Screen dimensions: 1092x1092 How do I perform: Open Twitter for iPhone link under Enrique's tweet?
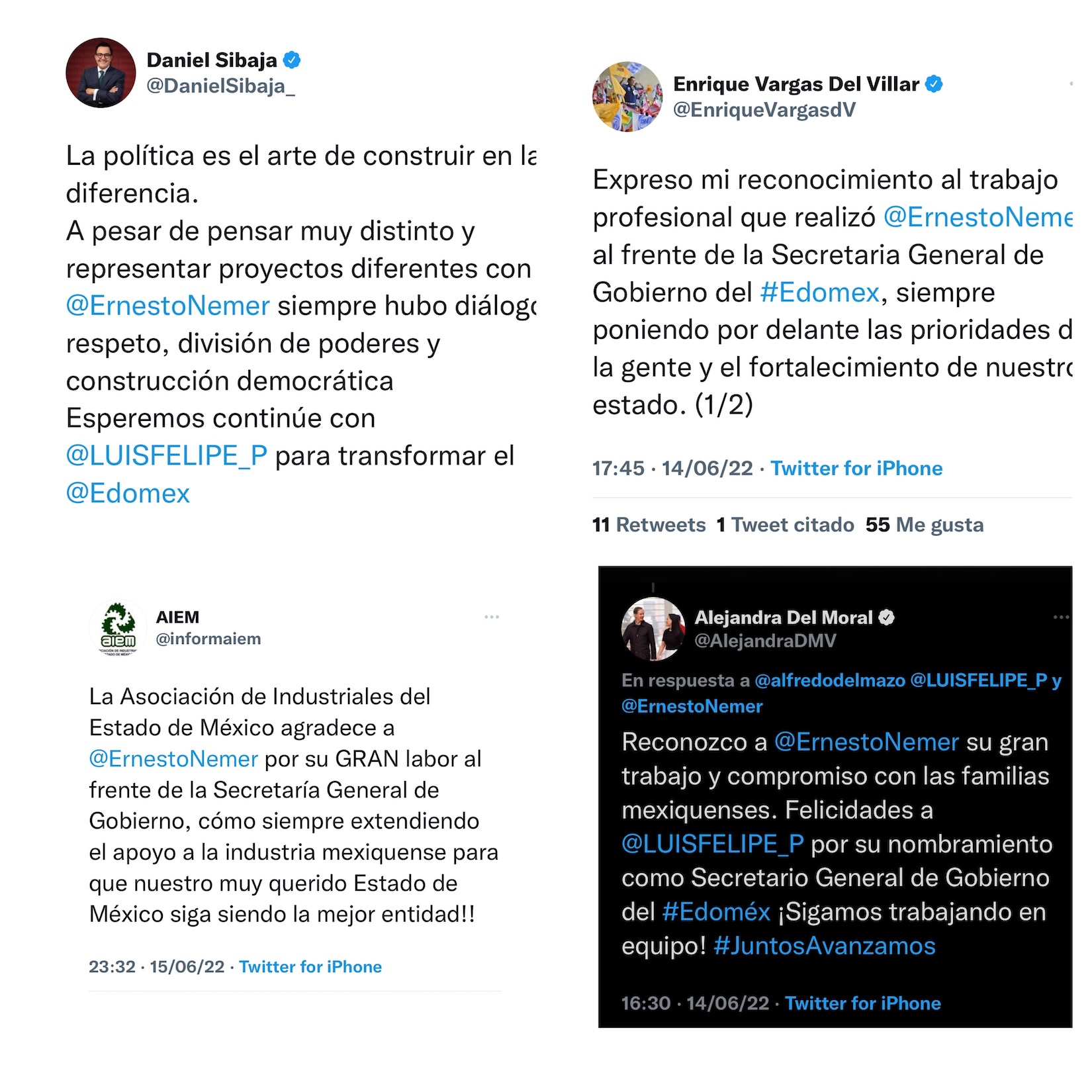pyautogui.click(x=856, y=469)
